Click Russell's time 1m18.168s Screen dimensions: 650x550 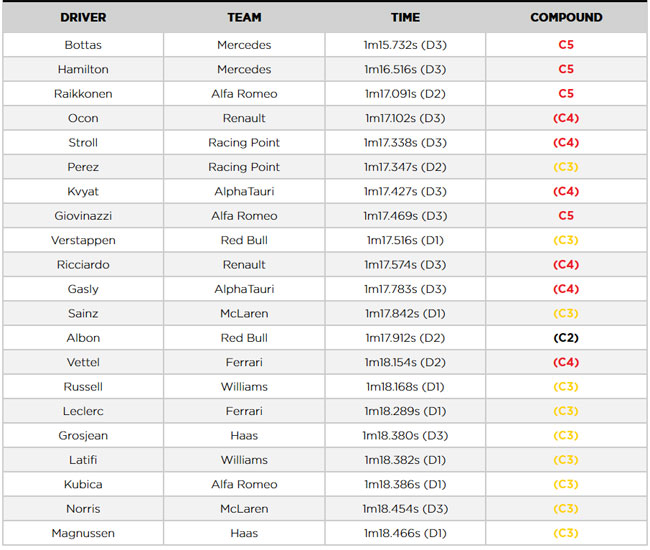(x=405, y=387)
